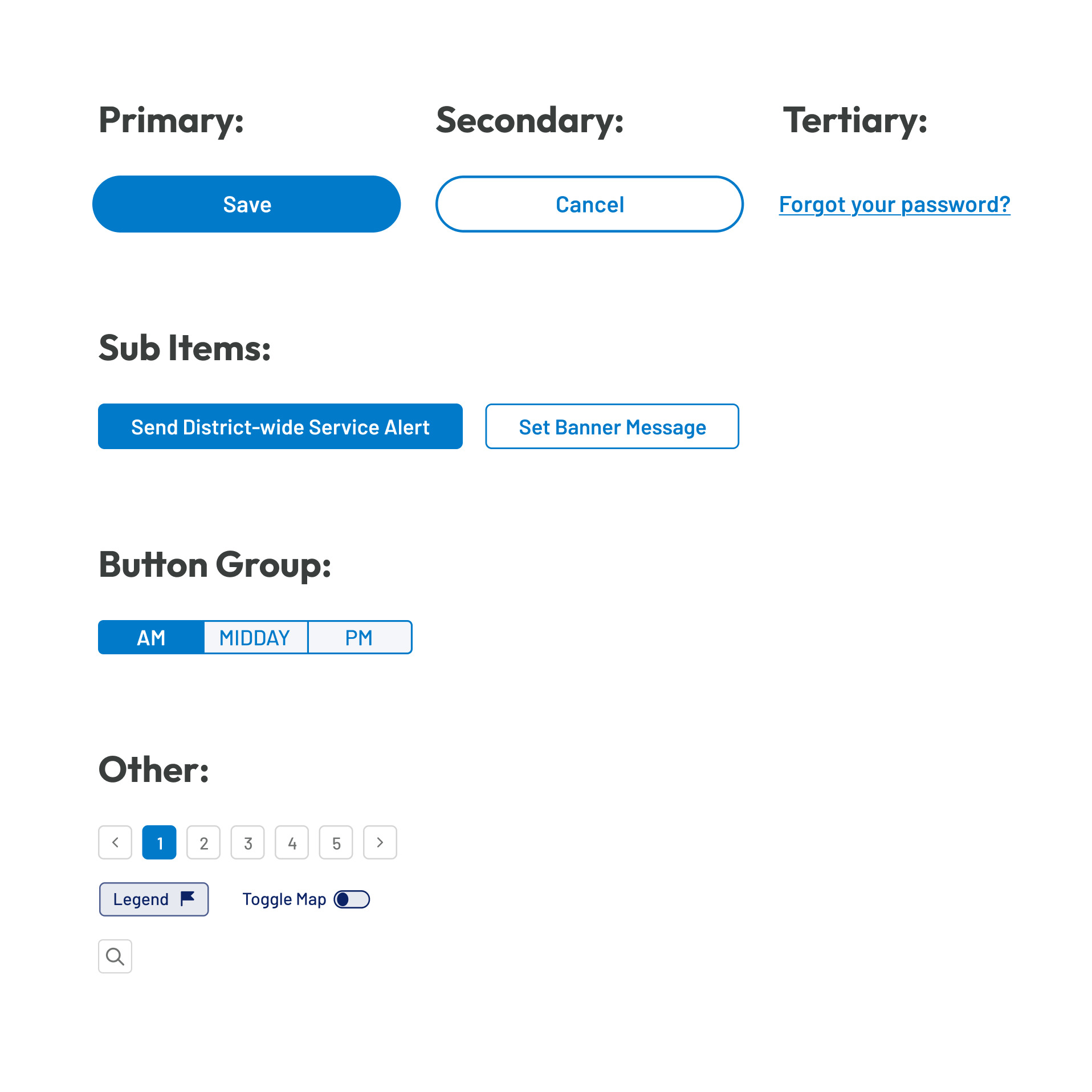Jump to page 4

click(x=292, y=842)
